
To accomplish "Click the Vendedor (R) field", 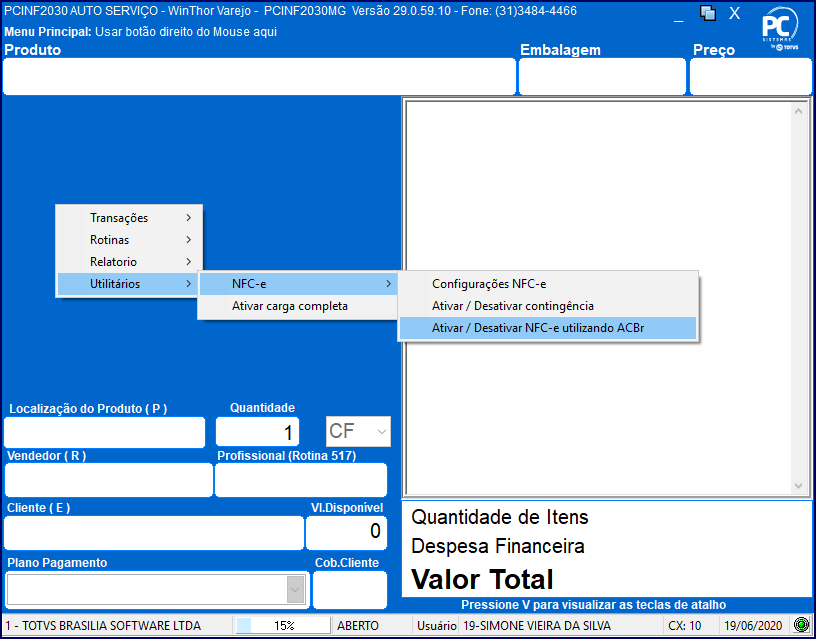I will [x=109, y=480].
